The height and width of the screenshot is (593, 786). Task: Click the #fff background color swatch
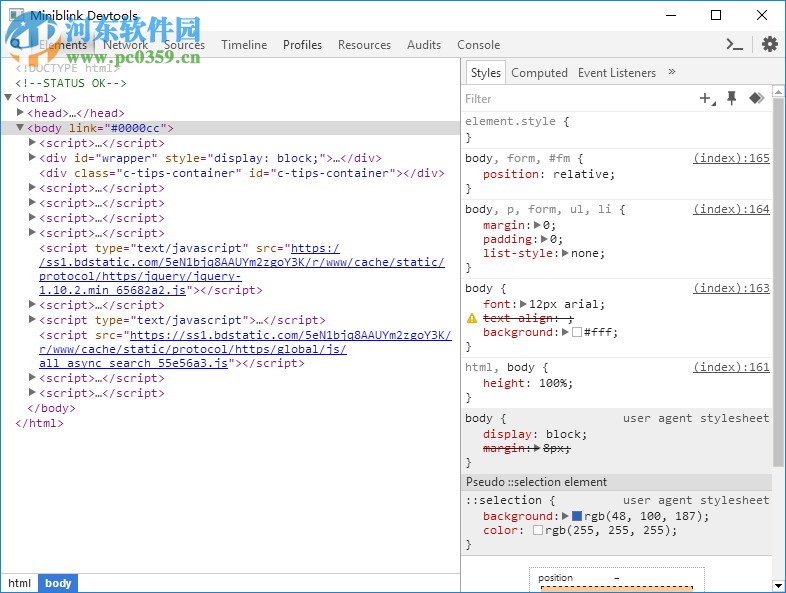tap(577, 332)
